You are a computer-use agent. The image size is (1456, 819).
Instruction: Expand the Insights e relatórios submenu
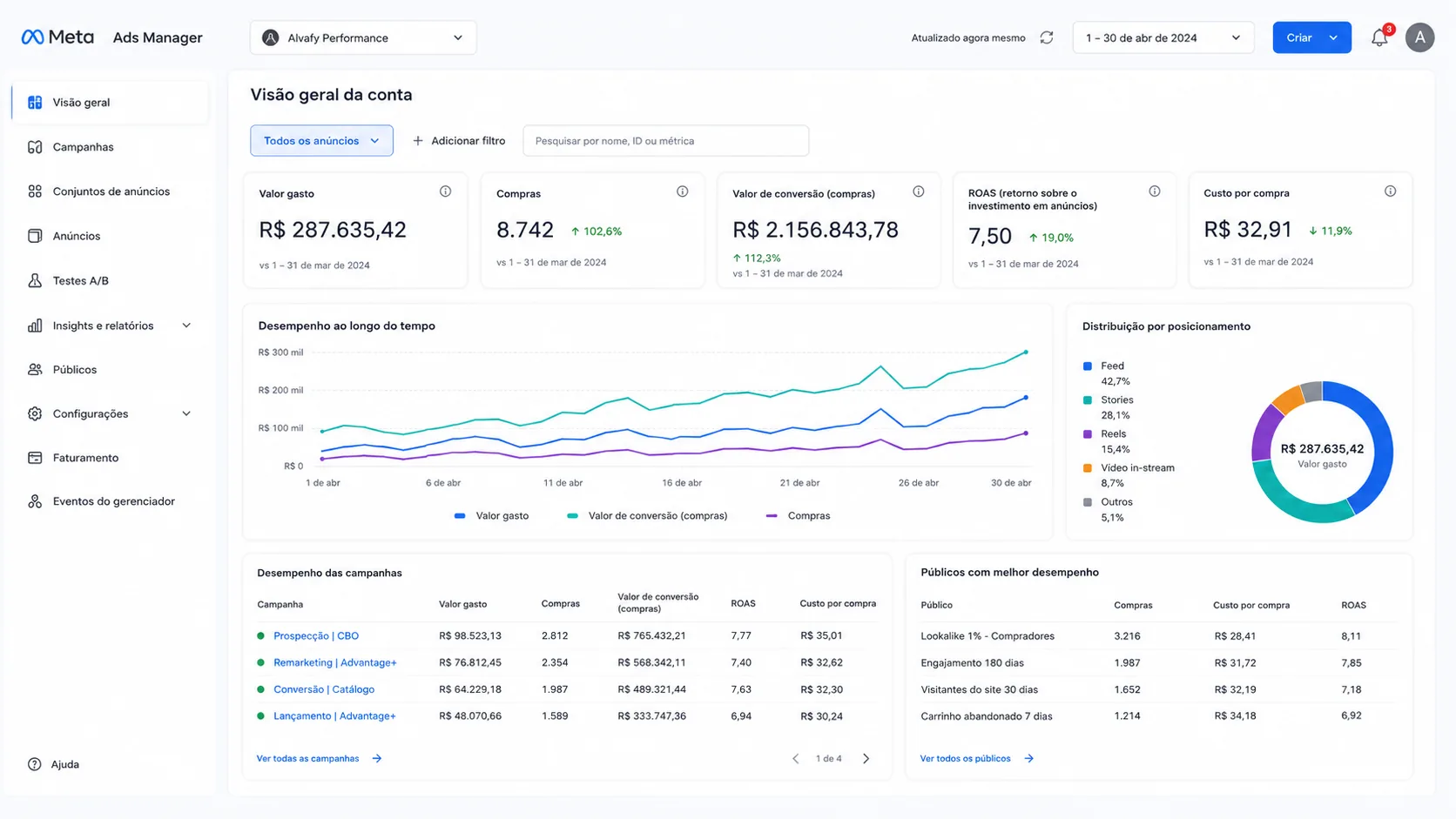click(186, 326)
